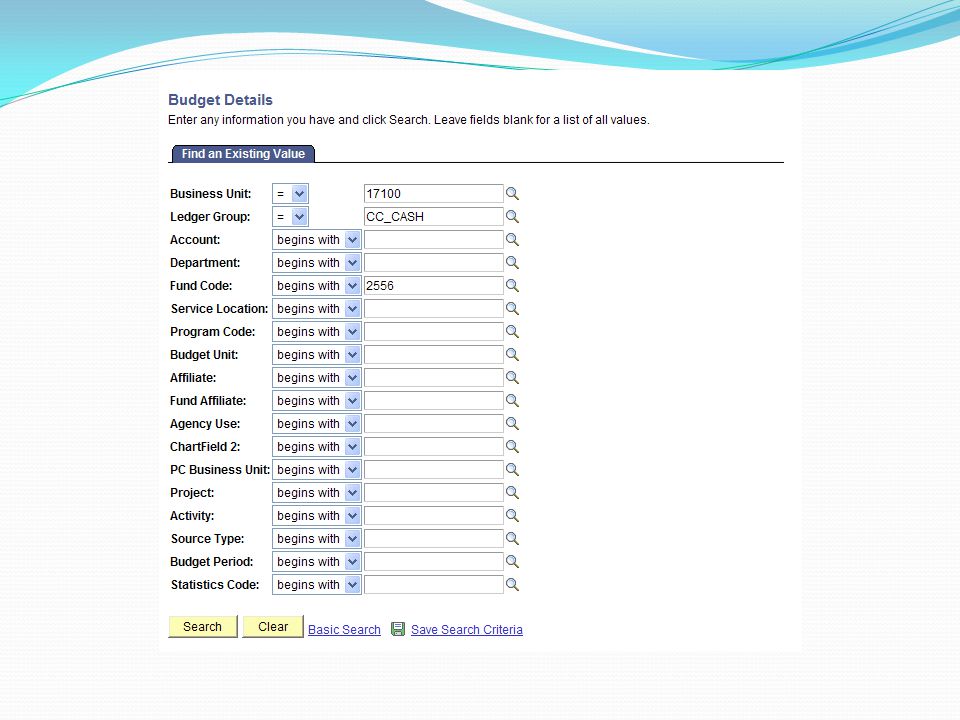Click Account lookup magnifier icon
This screenshot has width=960, height=720.
512,239
